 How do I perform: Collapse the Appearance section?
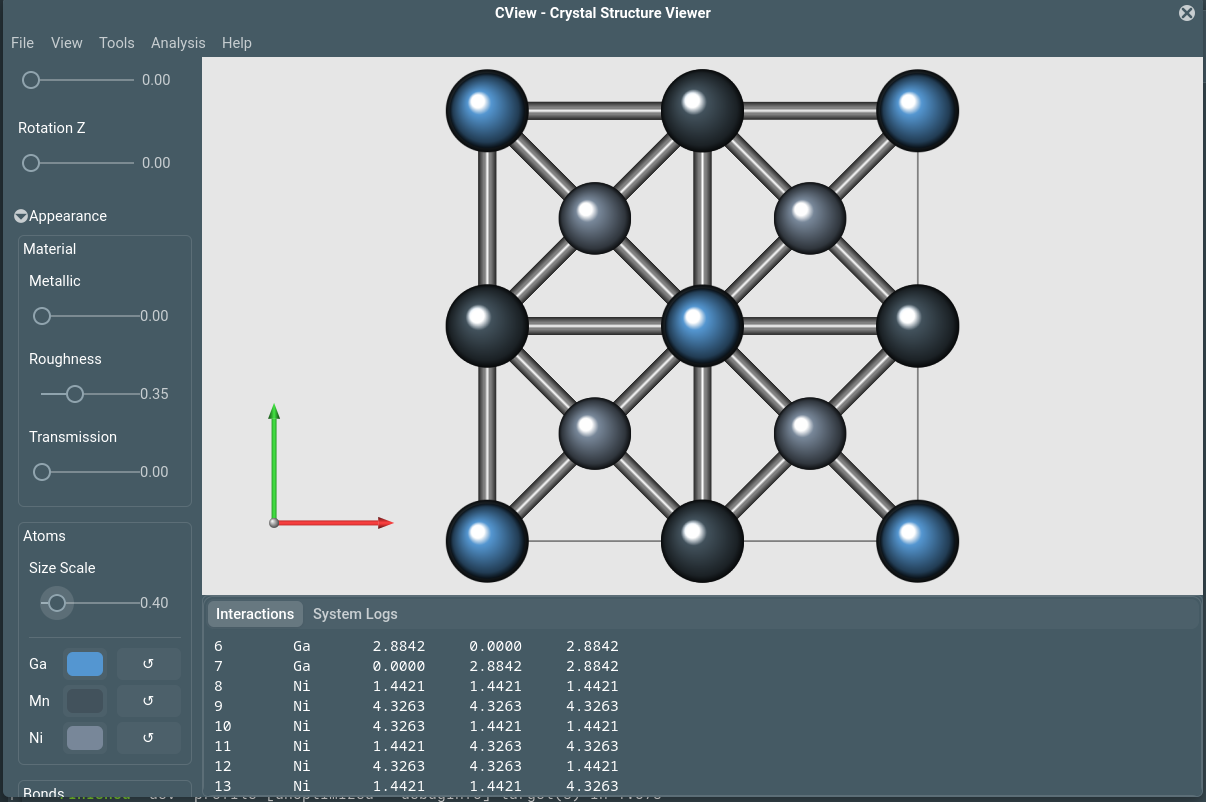point(20,215)
